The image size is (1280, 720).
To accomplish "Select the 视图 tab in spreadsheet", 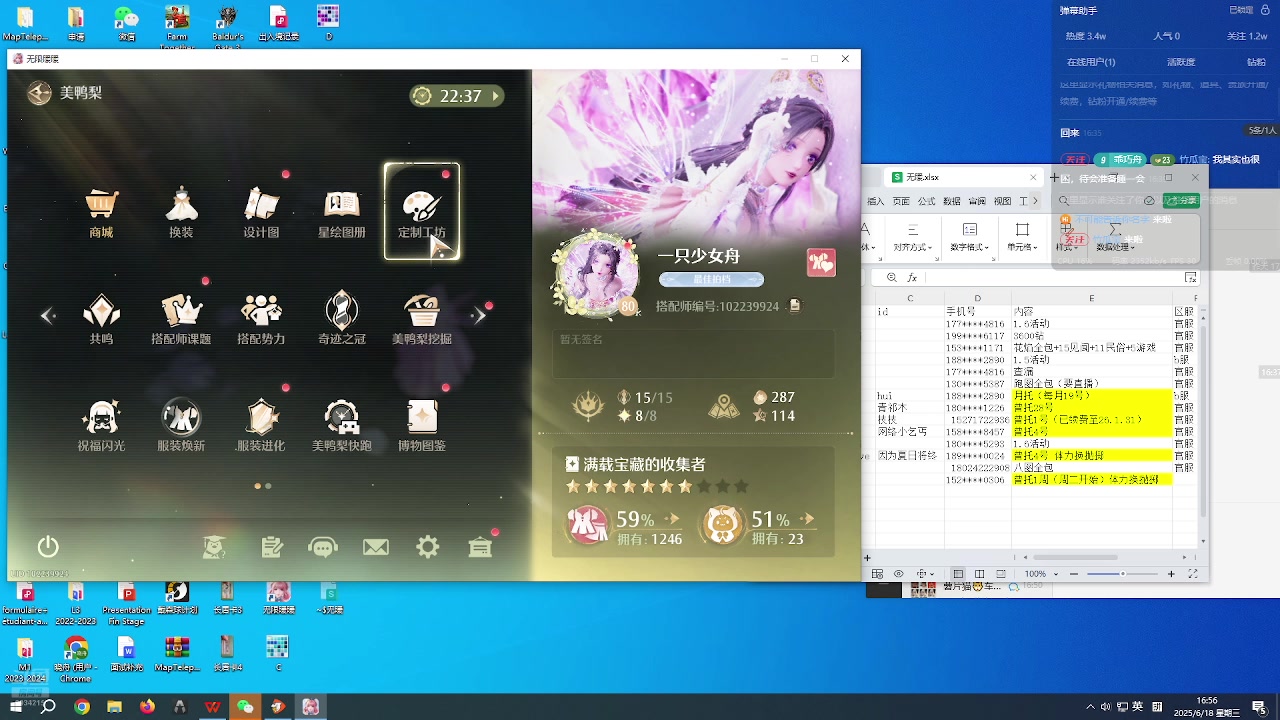I will 1002,201.
